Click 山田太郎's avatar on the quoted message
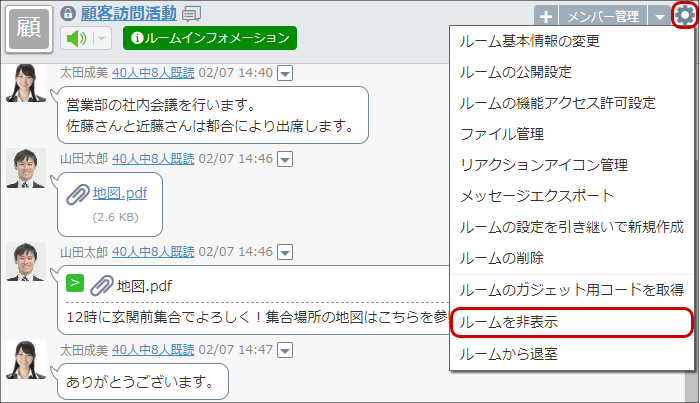The height and width of the screenshot is (403, 700). (26, 262)
